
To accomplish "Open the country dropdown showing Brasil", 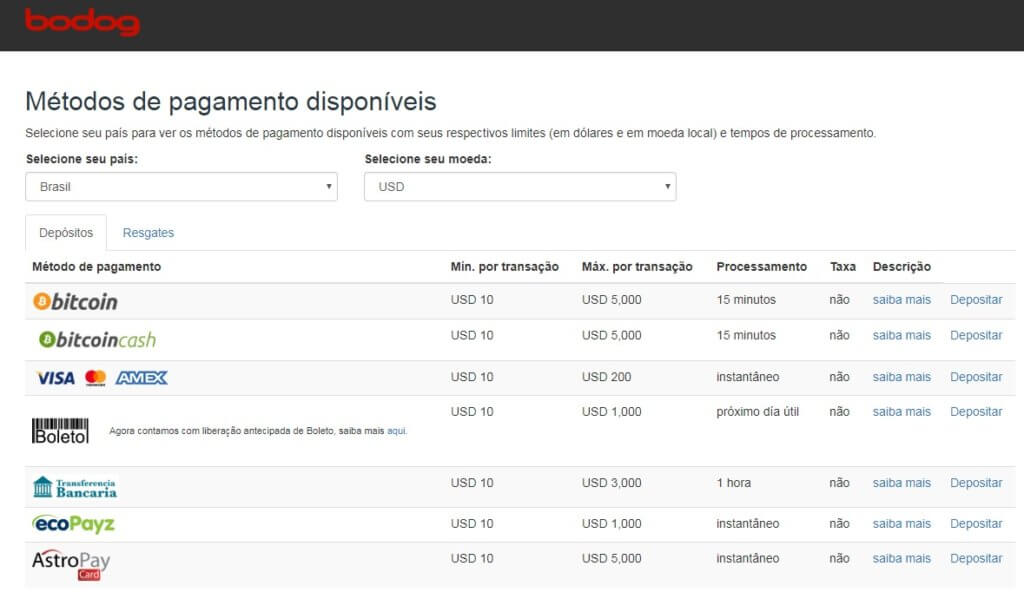I will [182, 187].
